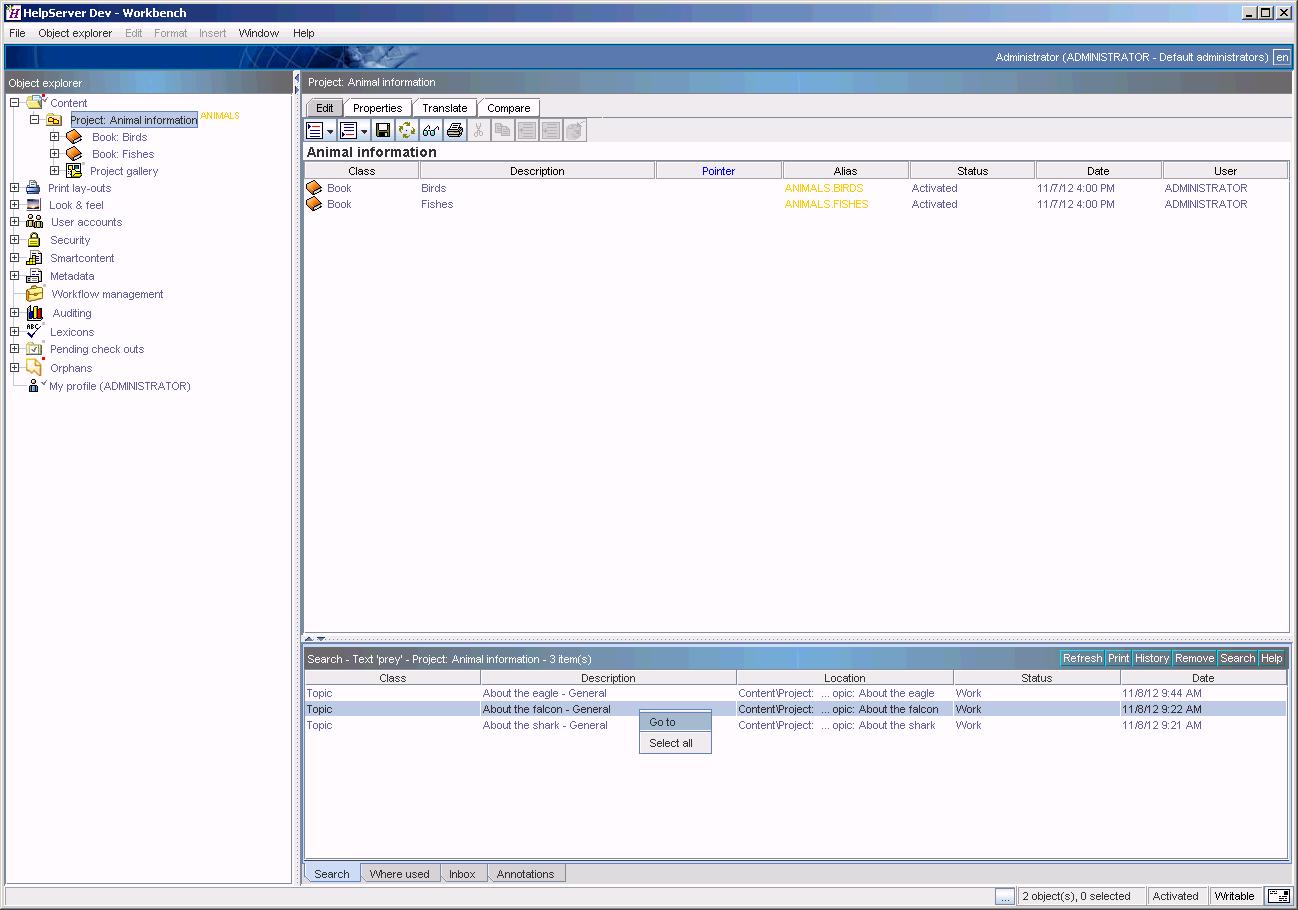Click the Book: Birds orange book icon
The width and height of the screenshot is (1298, 910).
(74, 137)
